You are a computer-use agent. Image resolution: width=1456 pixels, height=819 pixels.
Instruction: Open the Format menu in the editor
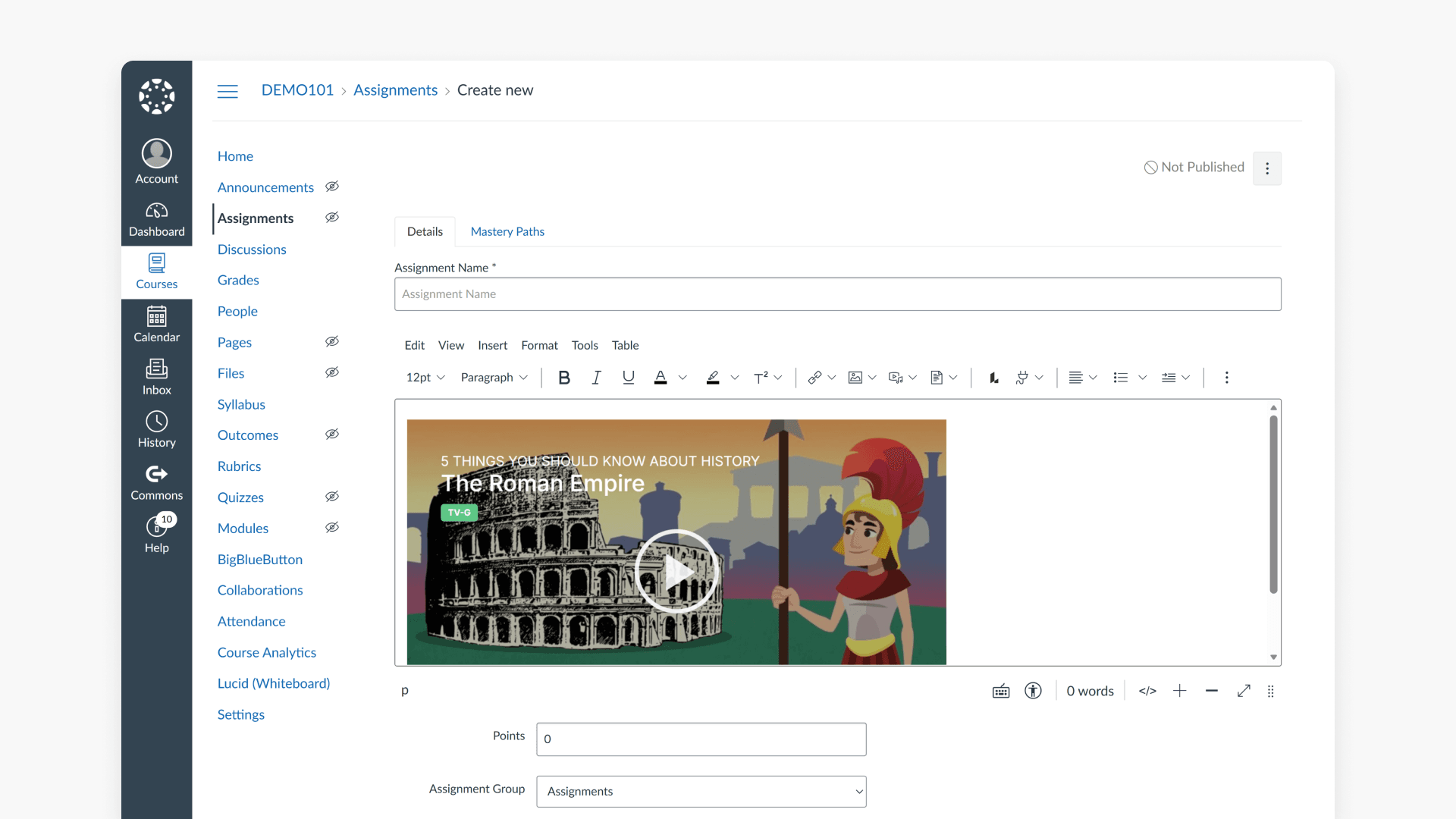tap(539, 345)
